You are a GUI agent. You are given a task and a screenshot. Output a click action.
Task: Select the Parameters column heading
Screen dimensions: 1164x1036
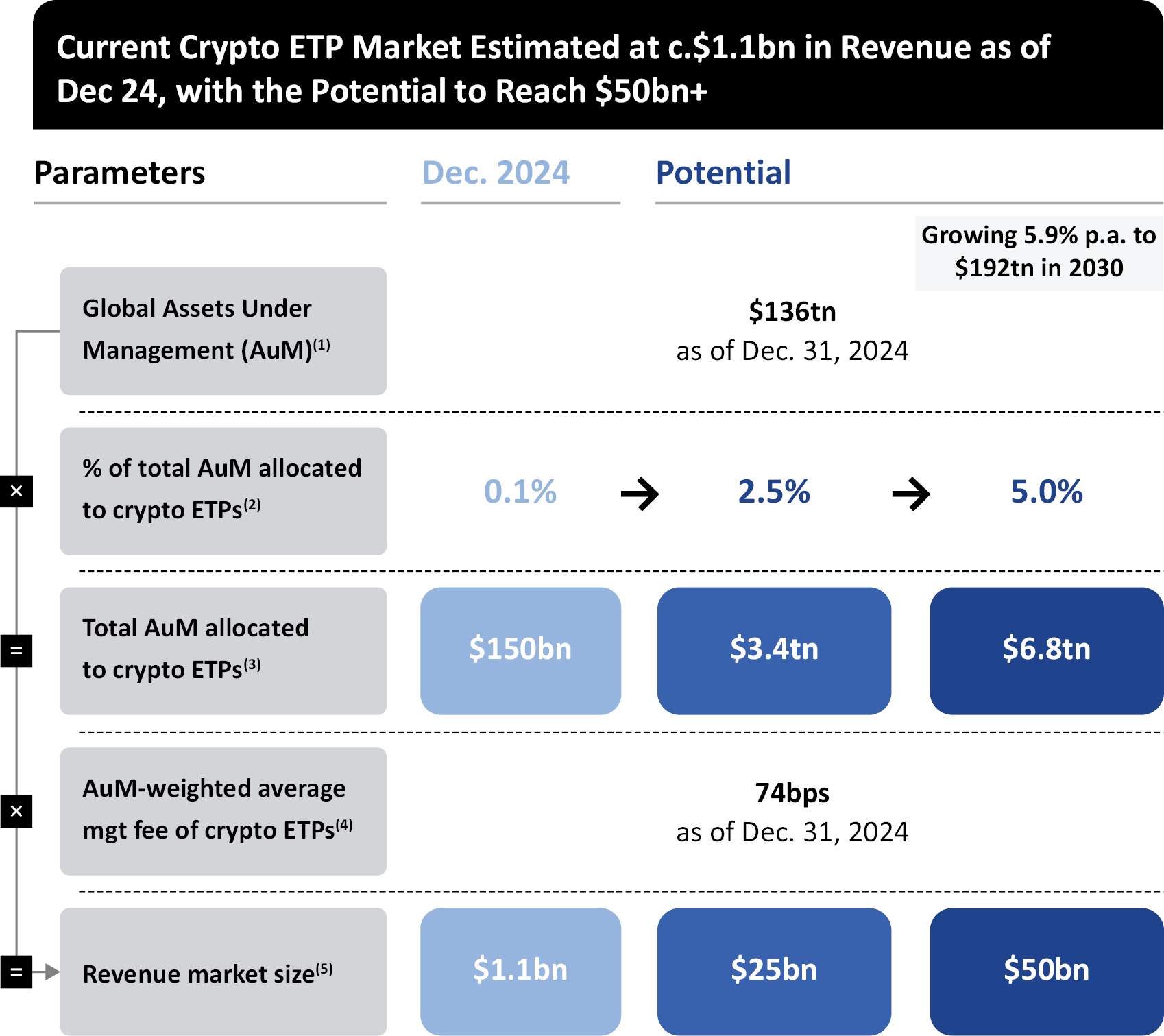click(x=120, y=173)
